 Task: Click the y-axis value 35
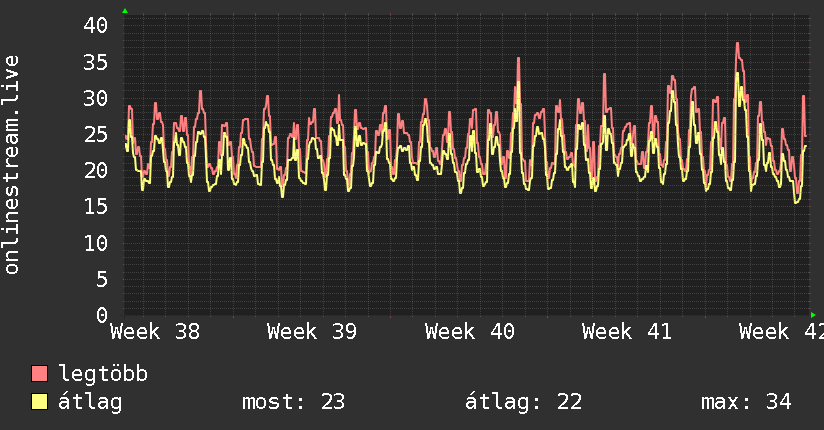pyautogui.click(x=96, y=62)
